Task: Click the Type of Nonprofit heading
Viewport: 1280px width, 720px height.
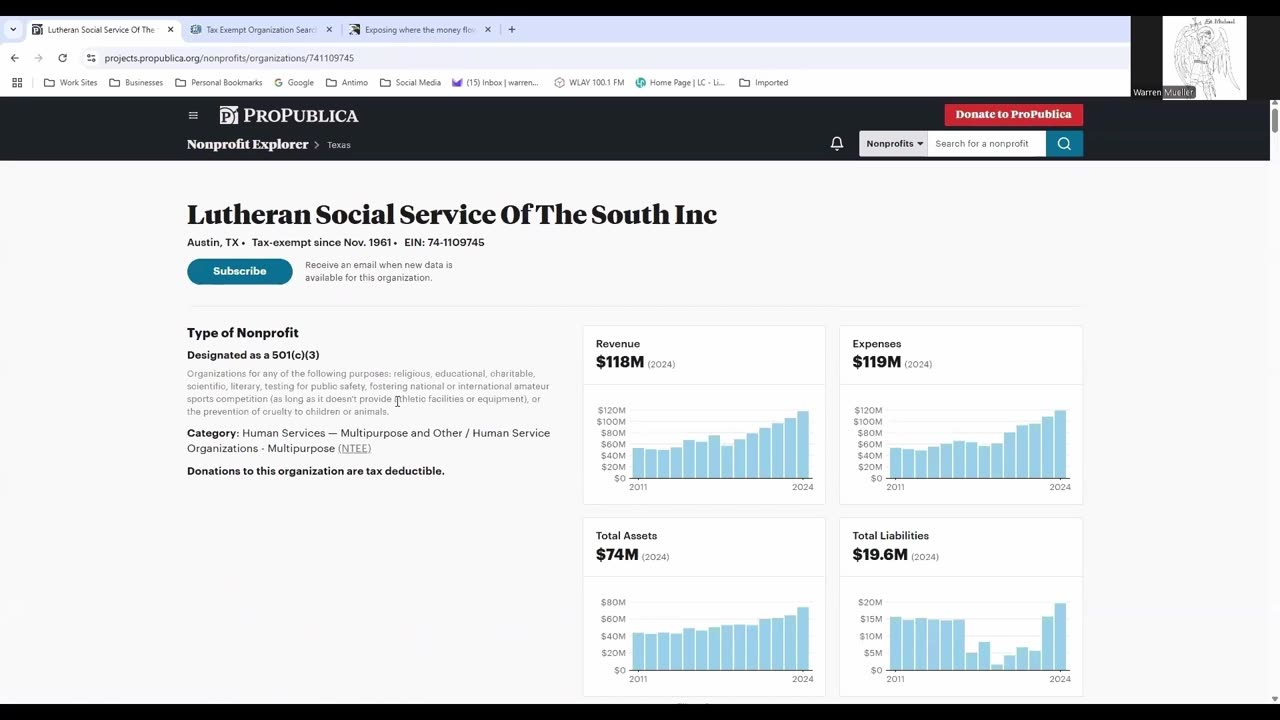Action: (x=243, y=333)
